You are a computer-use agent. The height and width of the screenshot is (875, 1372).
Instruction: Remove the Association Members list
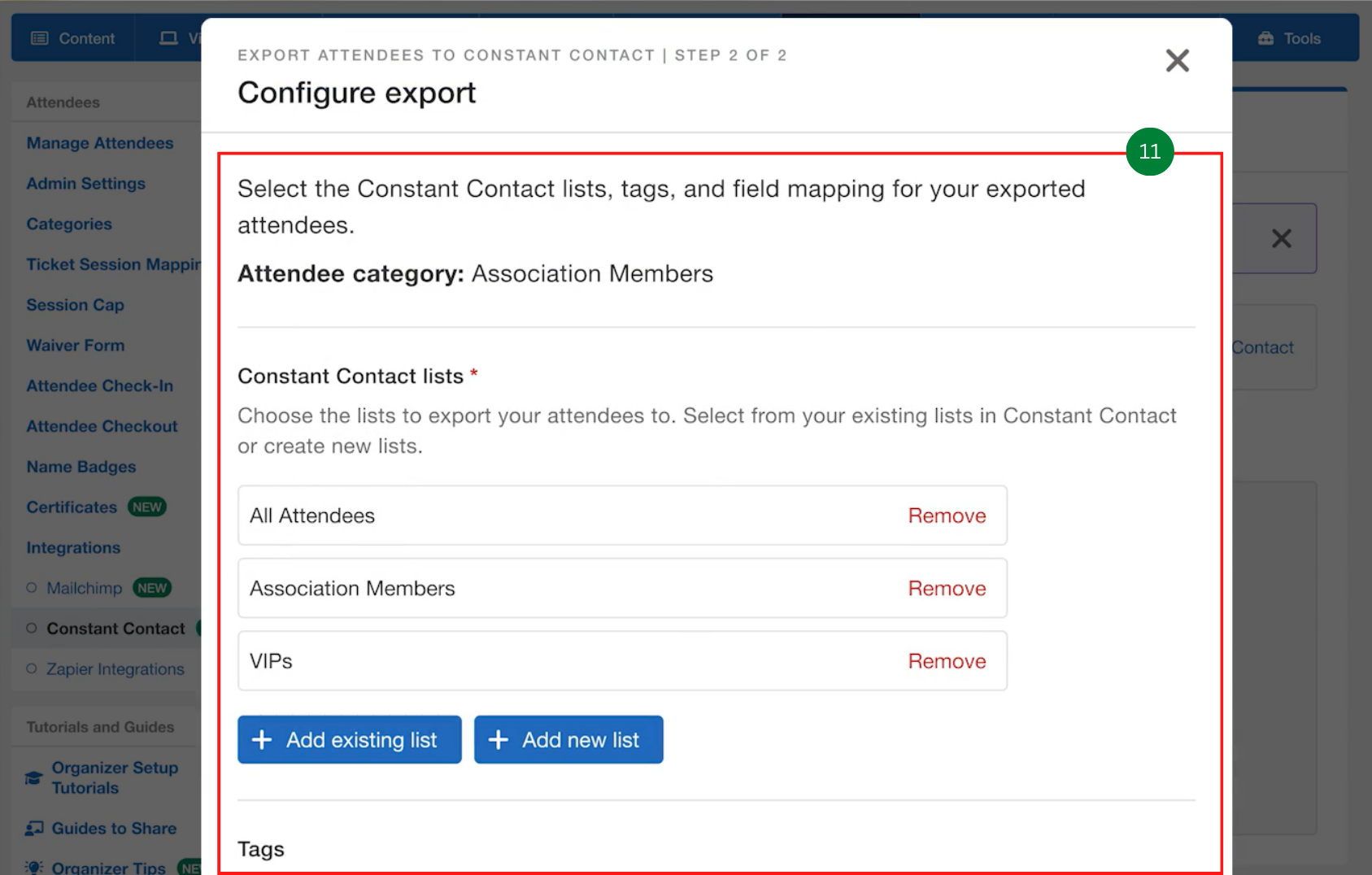pos(947,588)
